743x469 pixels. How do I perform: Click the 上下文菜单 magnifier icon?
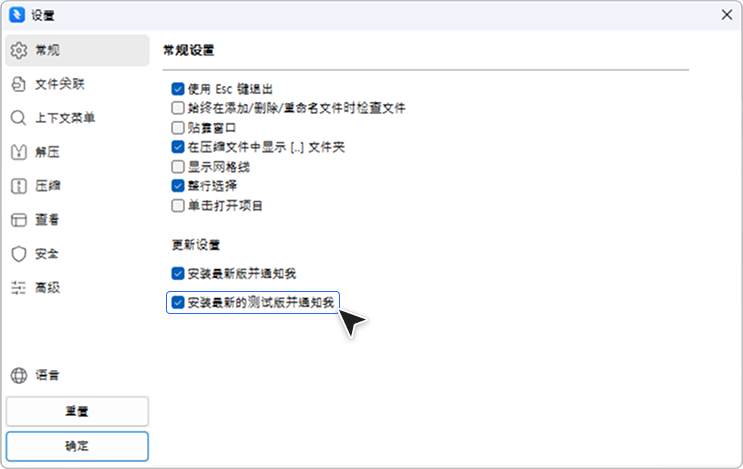18,118
